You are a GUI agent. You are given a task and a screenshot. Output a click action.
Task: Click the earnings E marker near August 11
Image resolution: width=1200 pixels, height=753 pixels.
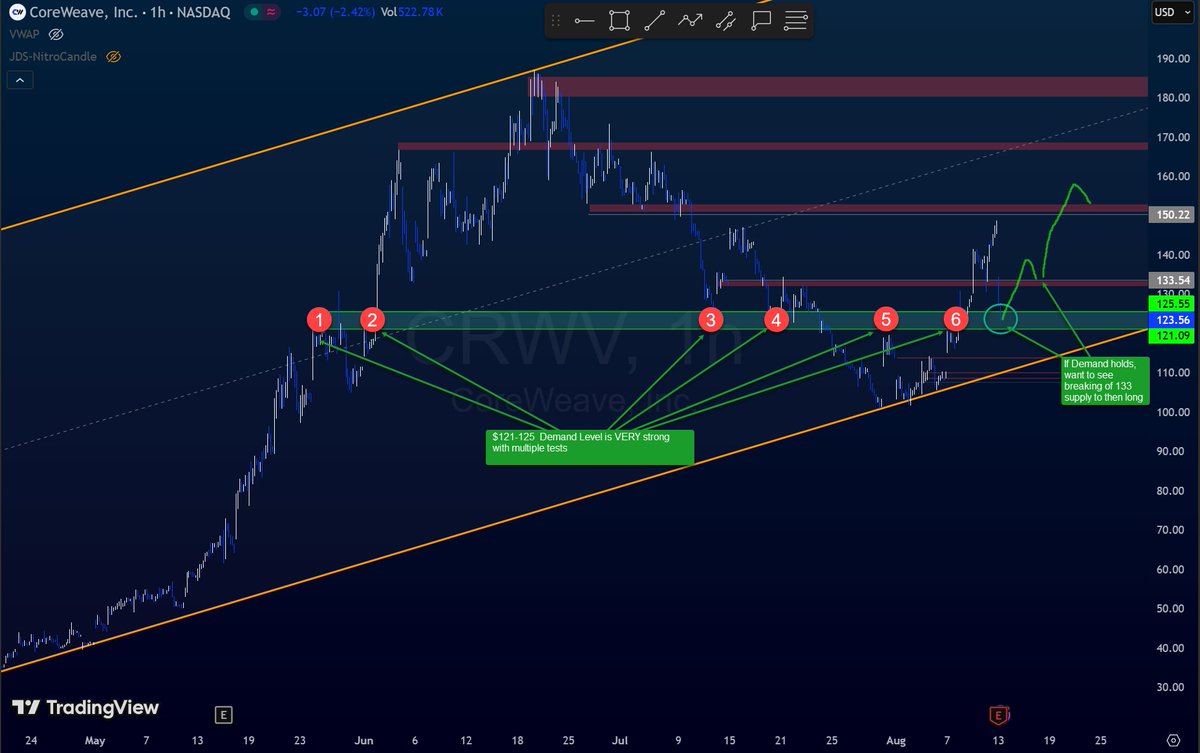[x=997, y=716]
